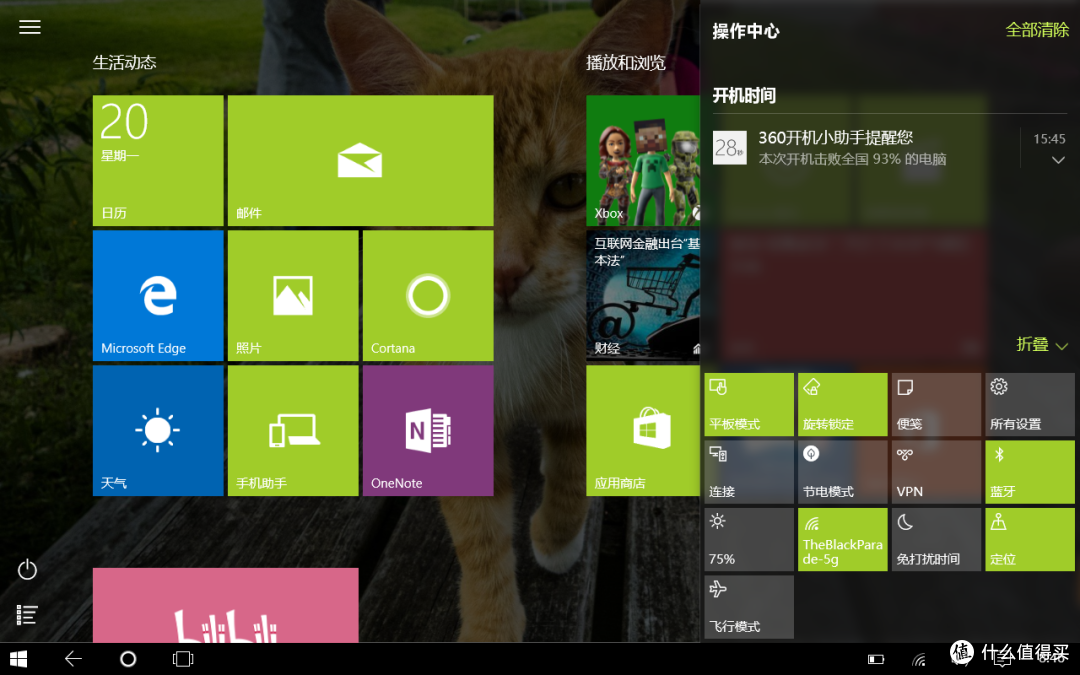
Task: Open the All apps list icon
Action: click(x=27, y=614)
